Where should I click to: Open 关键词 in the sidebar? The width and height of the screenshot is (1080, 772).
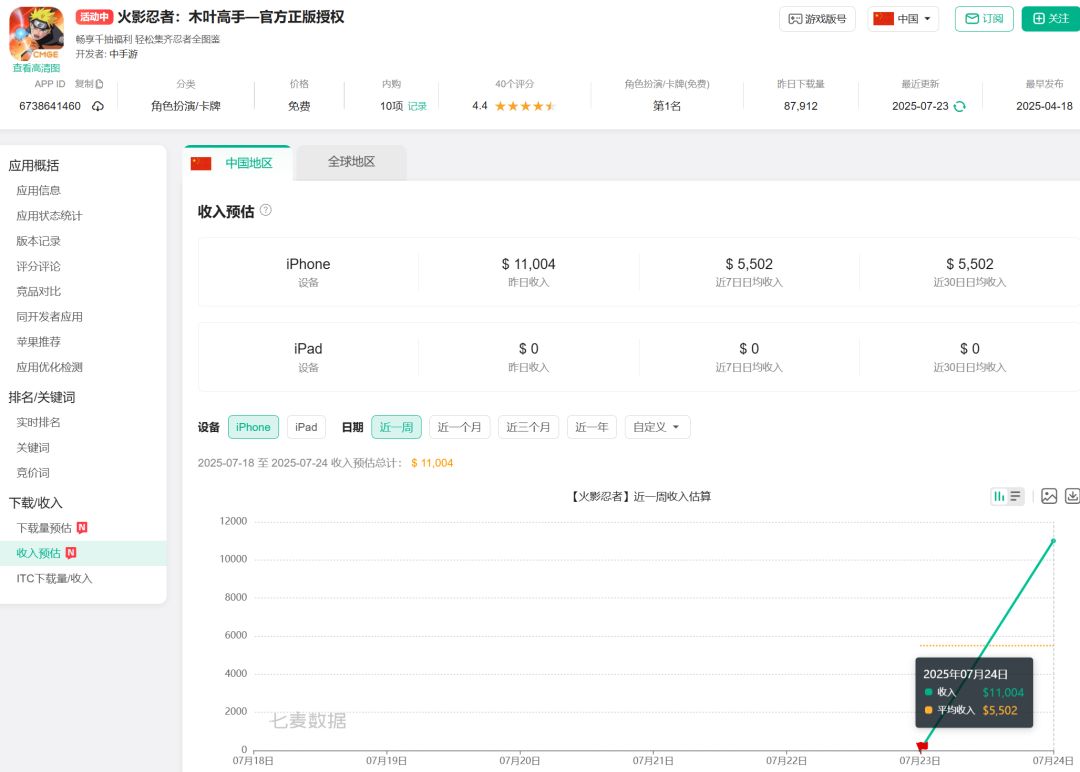click(x=33, y=448)
